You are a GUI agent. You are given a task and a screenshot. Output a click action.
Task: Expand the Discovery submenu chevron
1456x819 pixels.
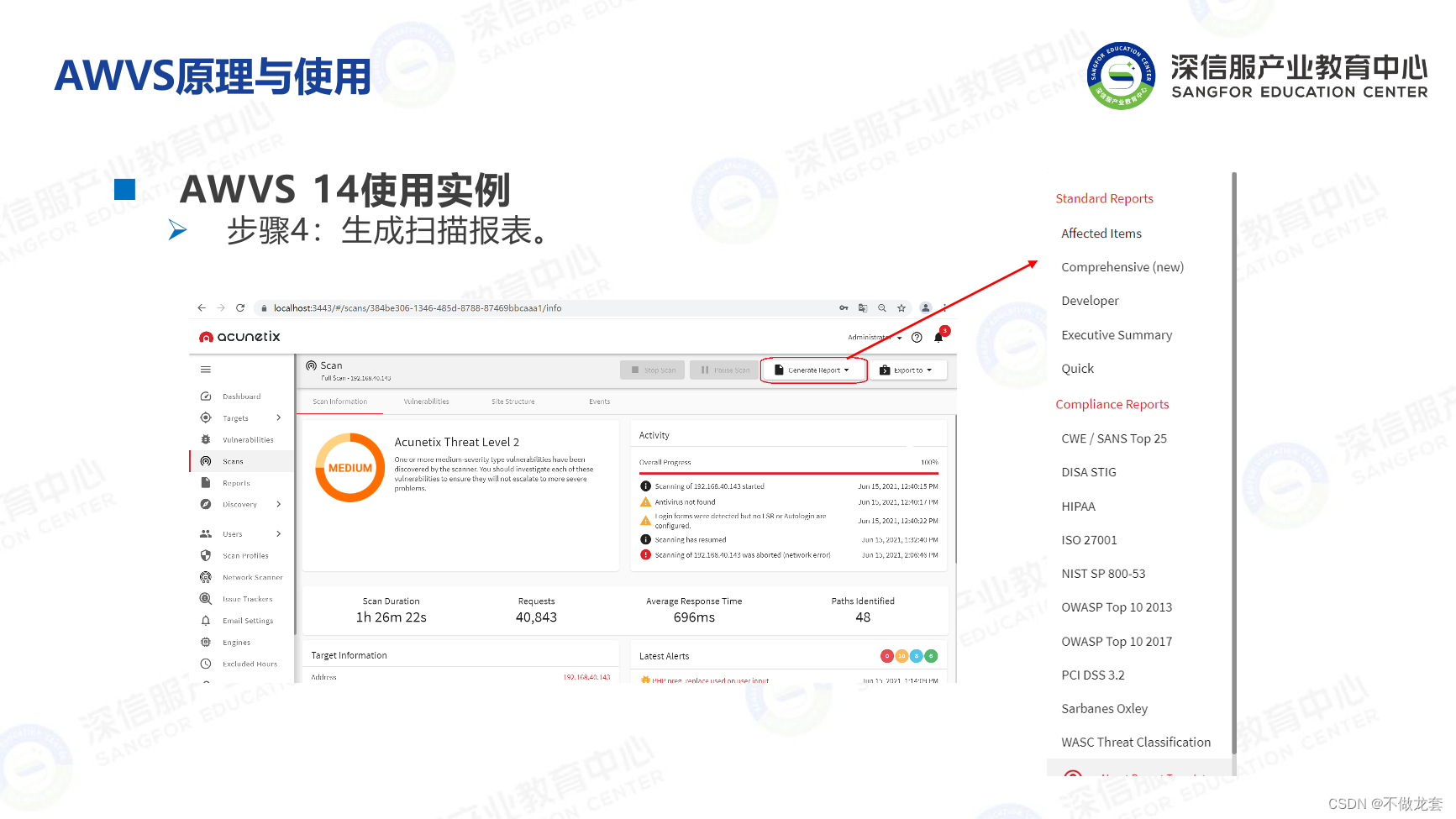pyautogui.click(x=279, y=504)
